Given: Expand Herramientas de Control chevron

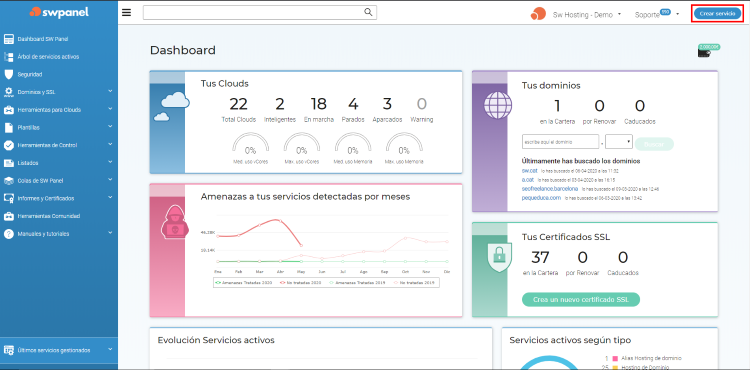Looking at the screenshot, I should (110, 144).
